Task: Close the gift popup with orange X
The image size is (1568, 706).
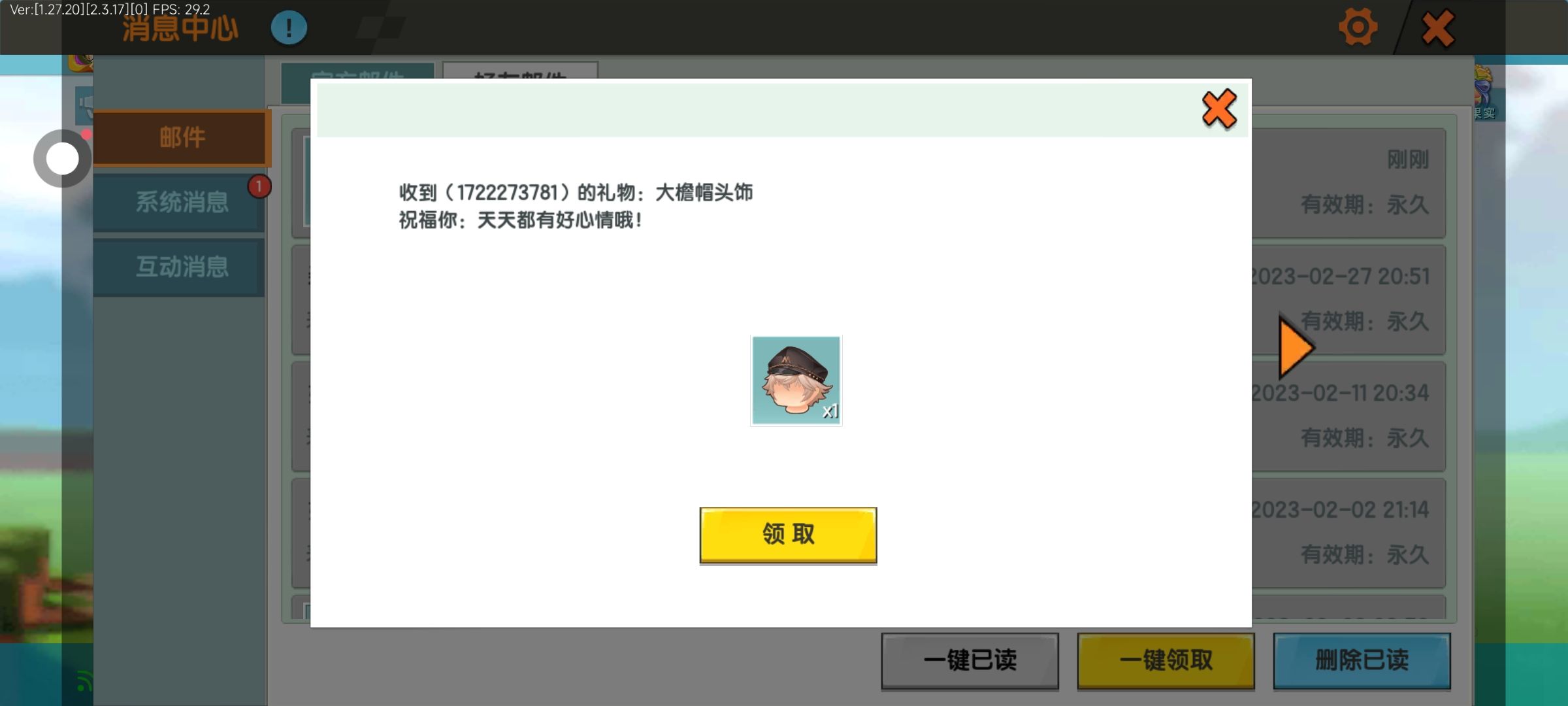Action: tap(1218, 109)
